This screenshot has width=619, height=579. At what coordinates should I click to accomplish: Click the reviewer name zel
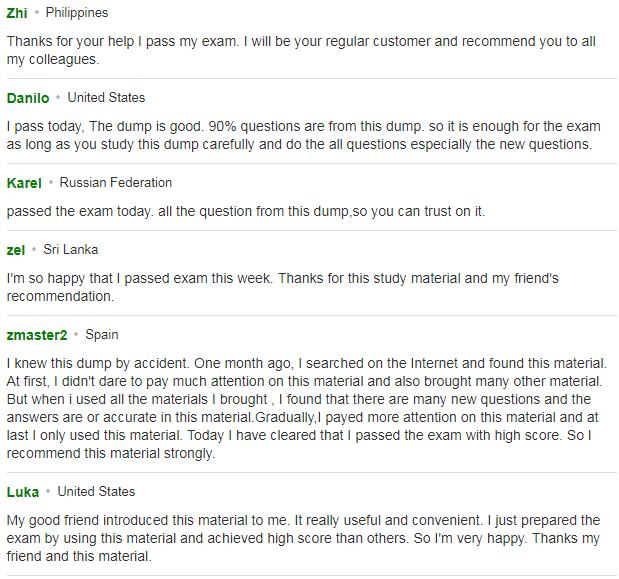[x=16, y=250]
